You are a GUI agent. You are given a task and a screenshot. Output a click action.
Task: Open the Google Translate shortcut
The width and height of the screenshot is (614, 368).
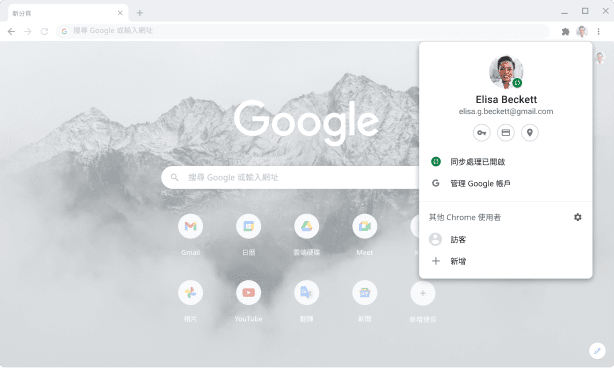click(x=307, y=292)
